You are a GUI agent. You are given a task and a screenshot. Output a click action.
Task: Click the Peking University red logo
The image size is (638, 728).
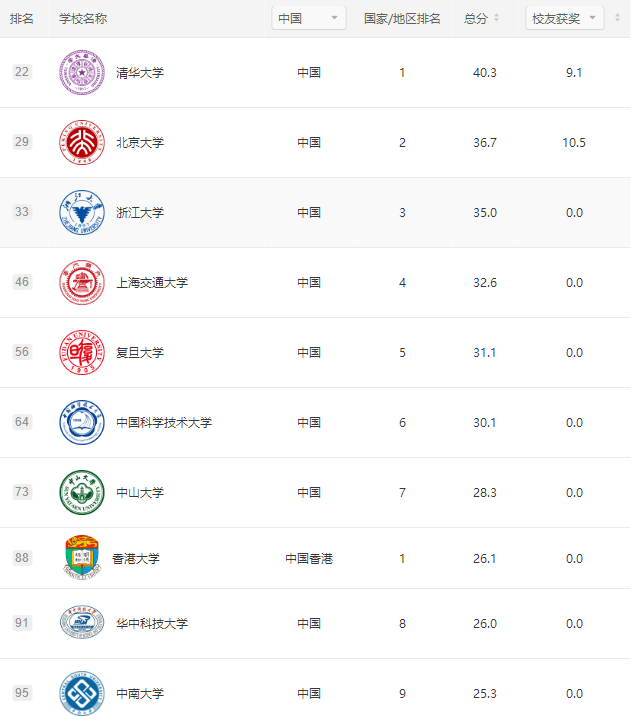coord(81,142)
